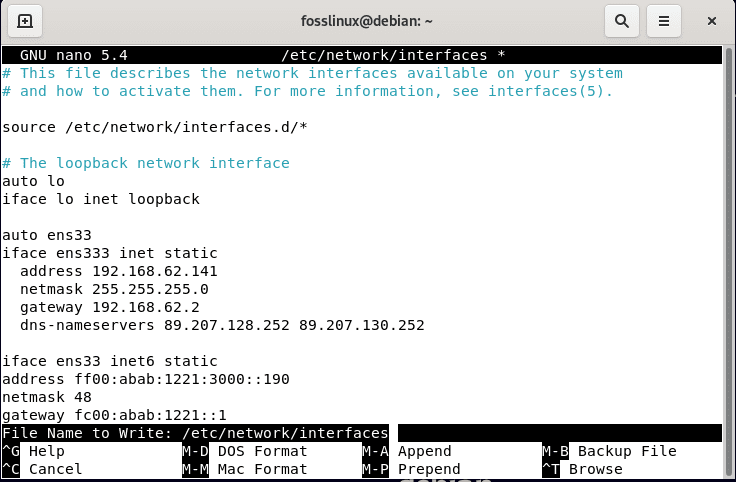The image size is (736, 482).
Task: Click the dns-nameservers line
Action: pos(221,325)
